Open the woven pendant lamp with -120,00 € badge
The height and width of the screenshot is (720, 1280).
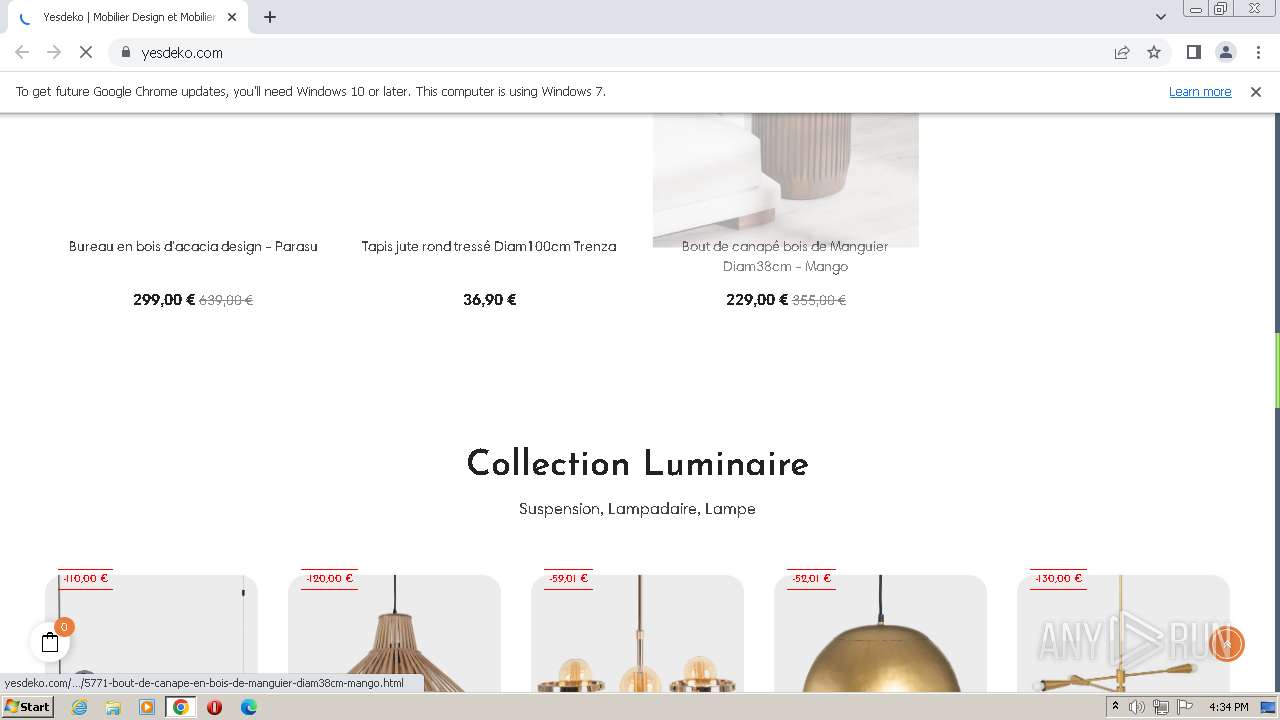click(x=394, y=634)
